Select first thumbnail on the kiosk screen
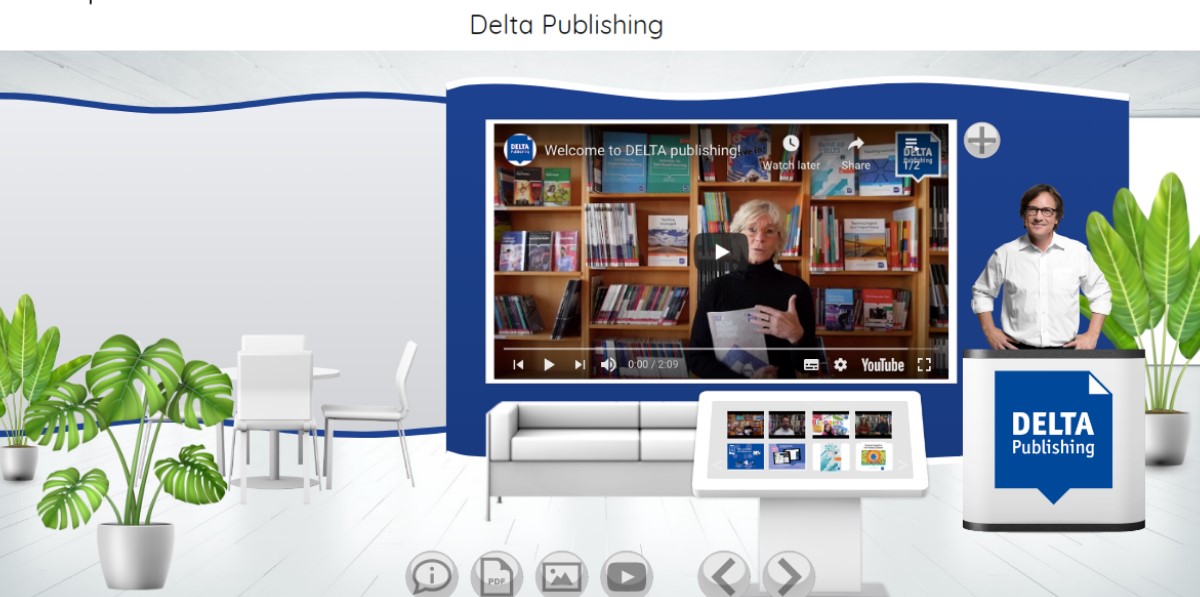The height and width of the screenshot is (597, 1200). click(x=745, y=424)
